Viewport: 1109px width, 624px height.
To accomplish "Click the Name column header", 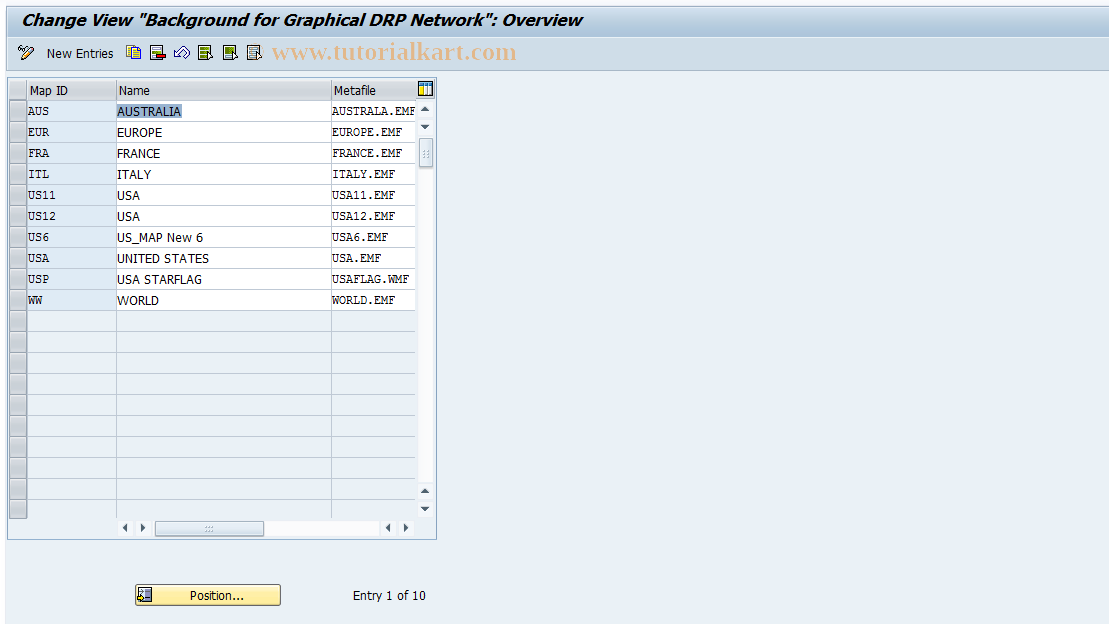I will coord(223,91).
